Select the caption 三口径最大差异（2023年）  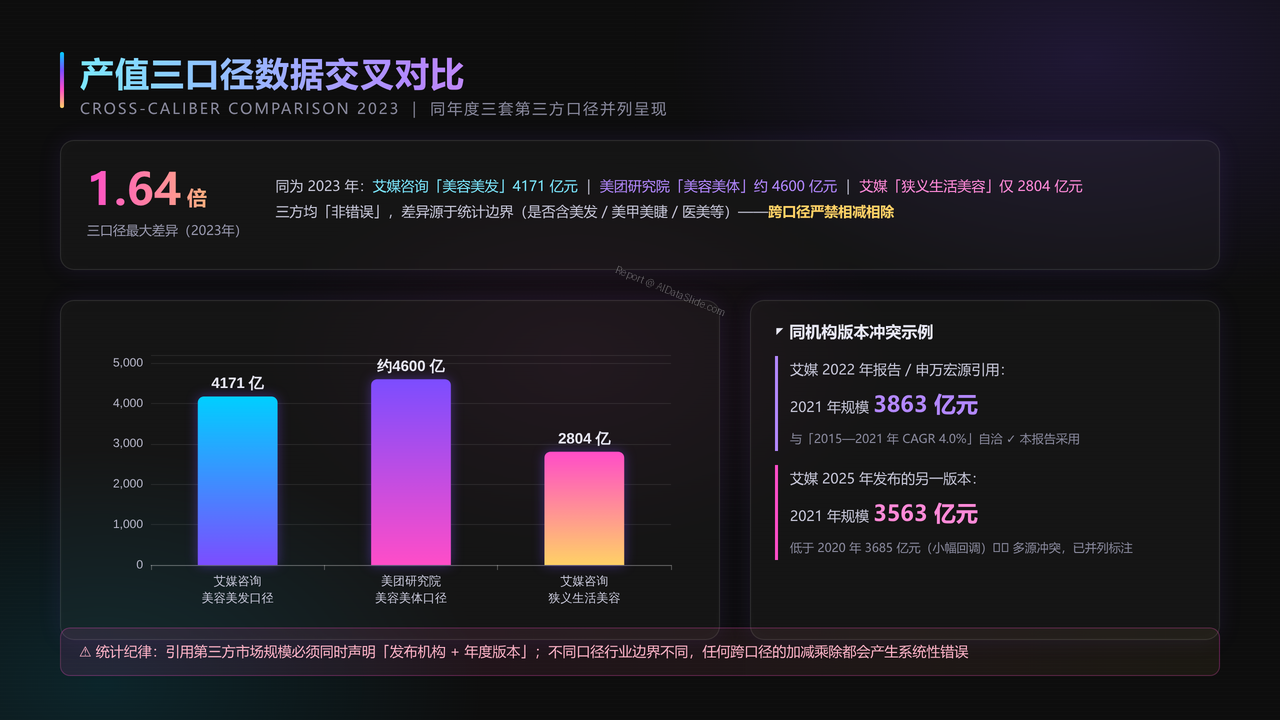coord(164,231)
